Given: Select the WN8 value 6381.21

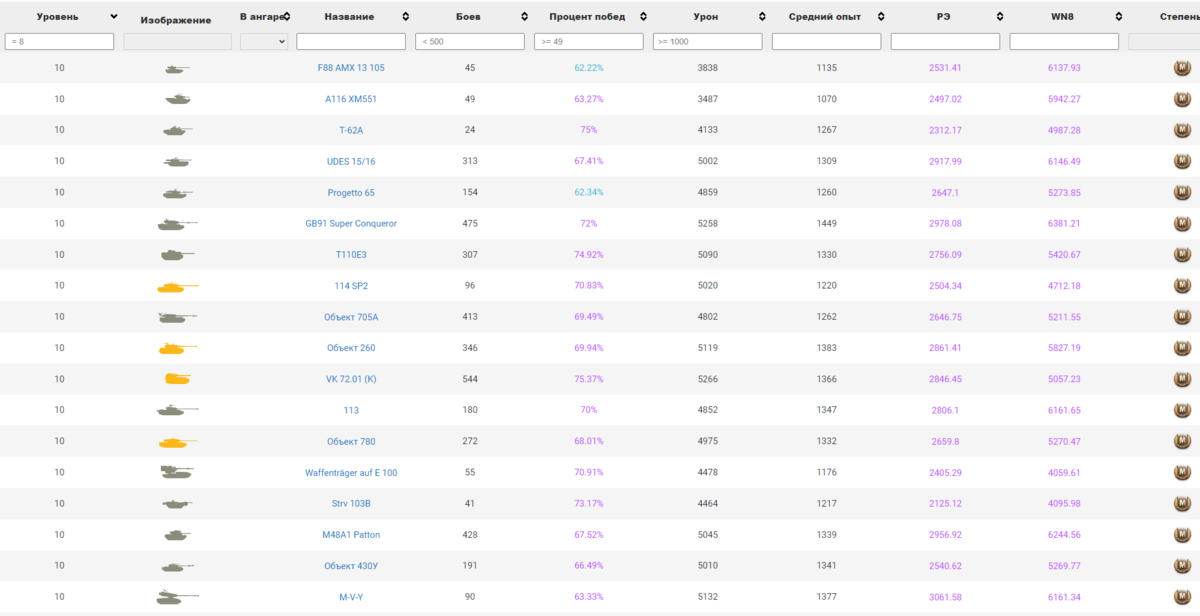Looking at the screenshot, I should coord(1064,223).
